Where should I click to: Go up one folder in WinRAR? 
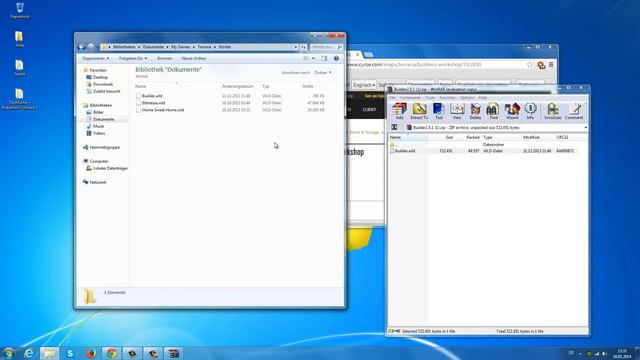click(x=394, y=127)
